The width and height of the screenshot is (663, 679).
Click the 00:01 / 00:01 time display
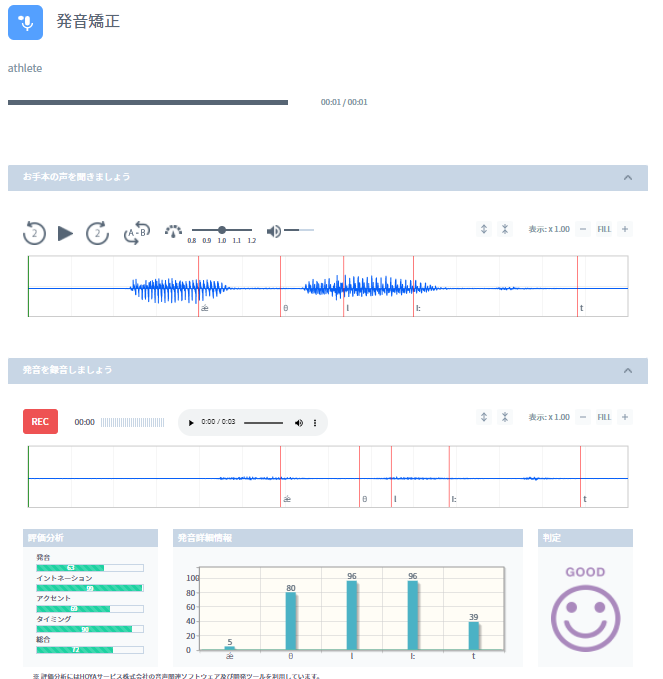click(x=344, y=102)
